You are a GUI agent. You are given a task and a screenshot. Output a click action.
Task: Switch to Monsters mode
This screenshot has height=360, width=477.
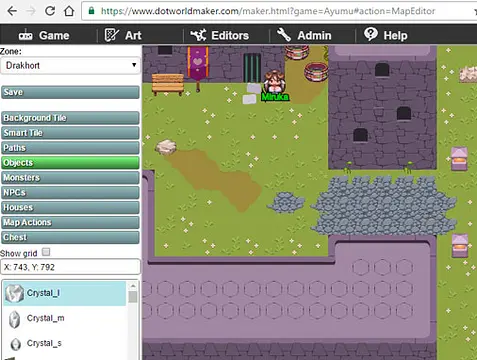click(x=70, y=178)
